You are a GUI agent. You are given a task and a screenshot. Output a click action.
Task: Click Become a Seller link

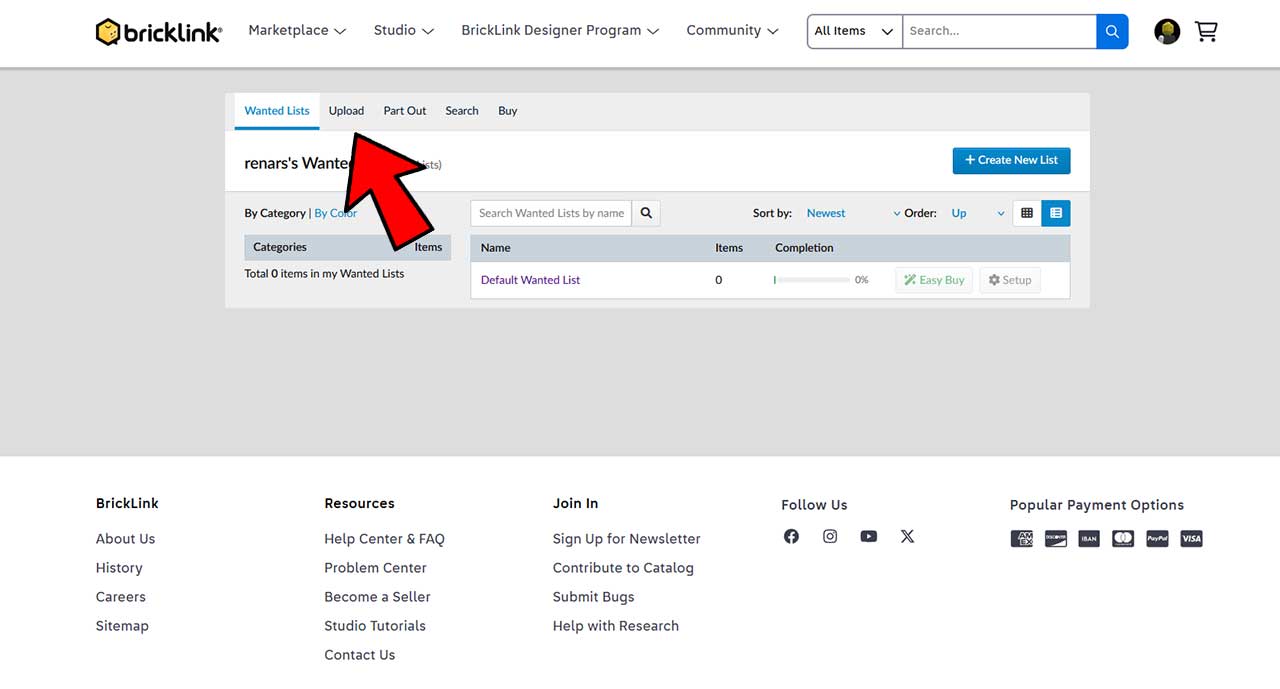pos(377,597)
